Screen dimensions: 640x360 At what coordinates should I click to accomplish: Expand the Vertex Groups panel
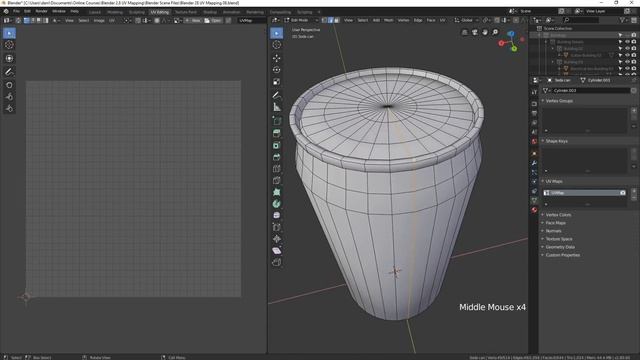[559, 101]
